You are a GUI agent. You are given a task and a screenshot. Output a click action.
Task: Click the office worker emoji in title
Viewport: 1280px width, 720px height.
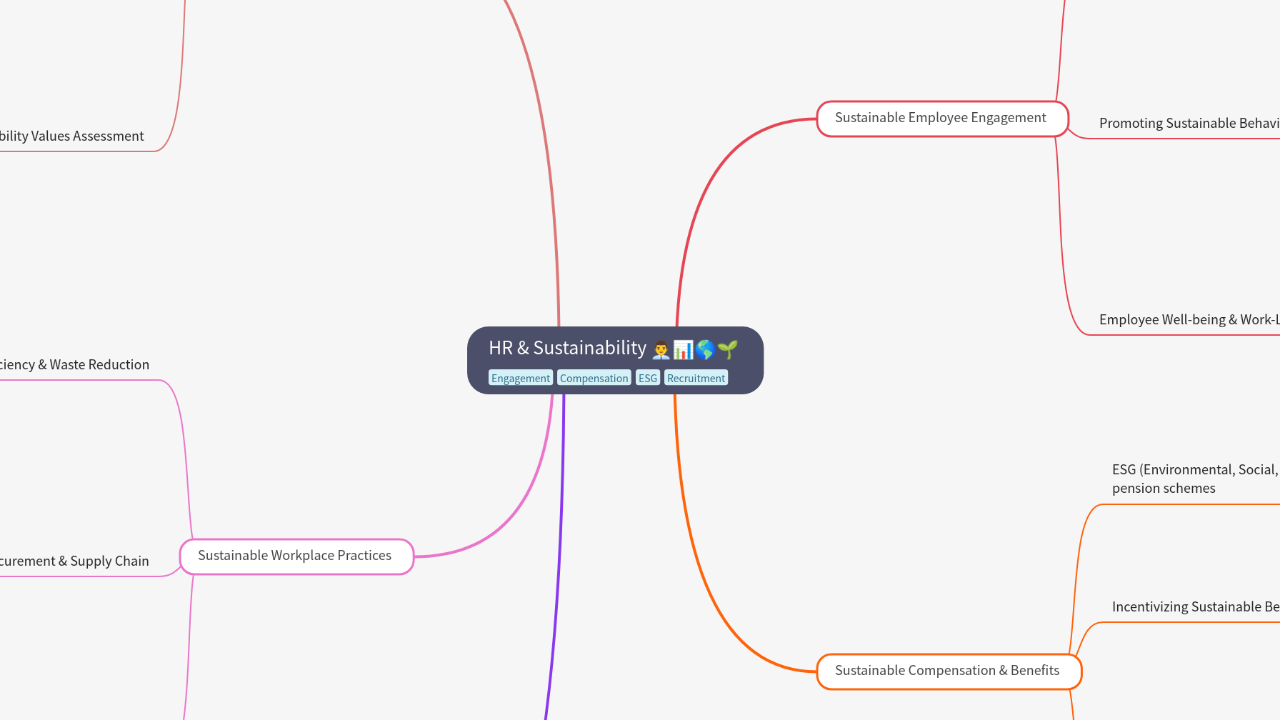pos(661,349)
